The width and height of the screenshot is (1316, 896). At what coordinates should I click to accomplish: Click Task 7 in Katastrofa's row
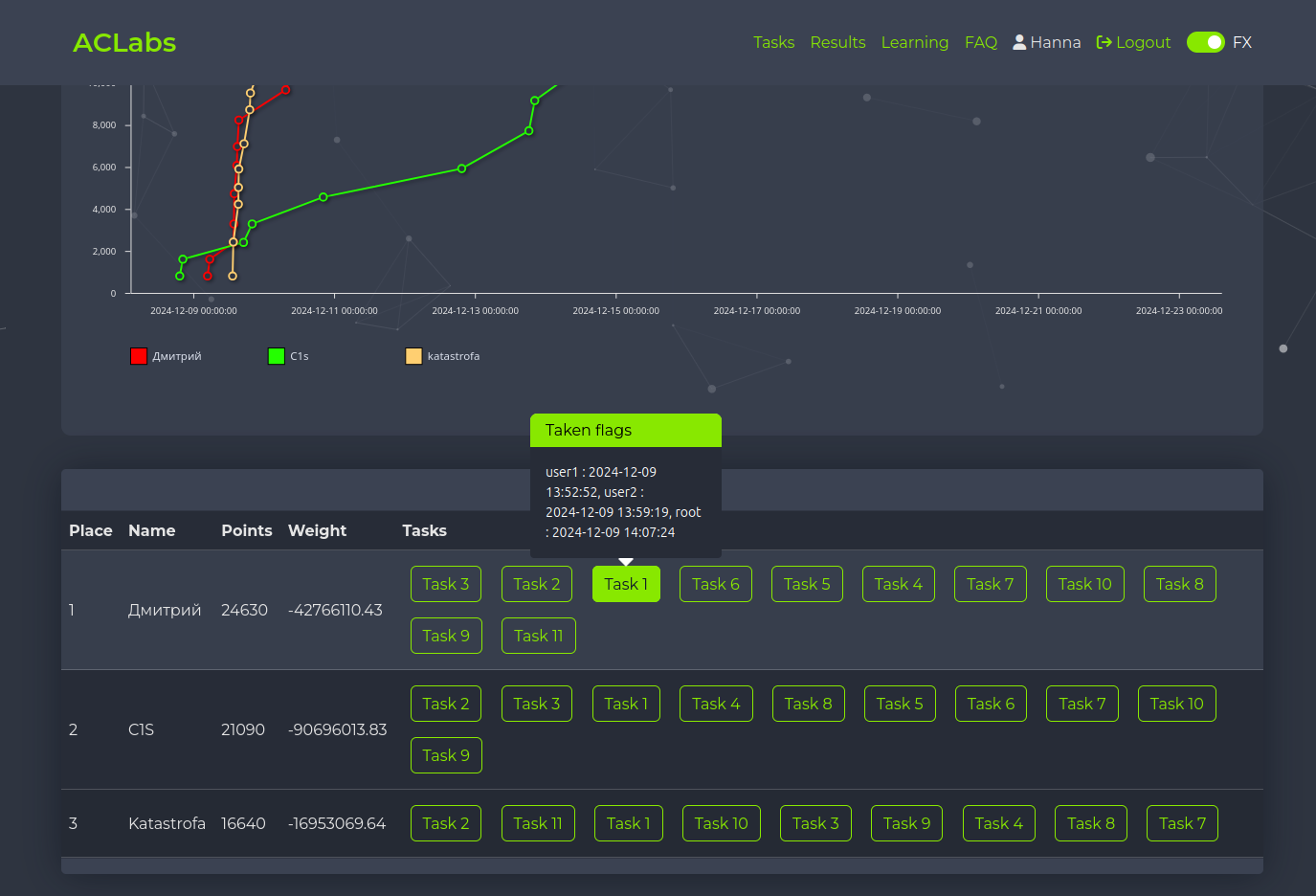click(1181, 823)
